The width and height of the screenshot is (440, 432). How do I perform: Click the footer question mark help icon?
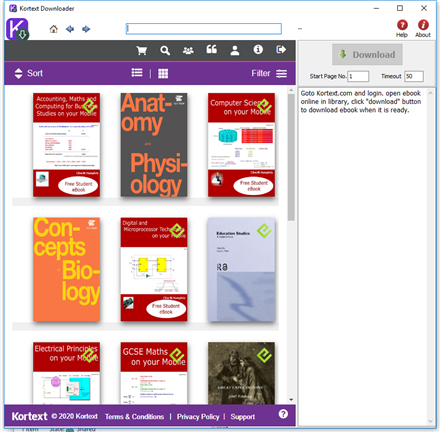coord(283,414)
